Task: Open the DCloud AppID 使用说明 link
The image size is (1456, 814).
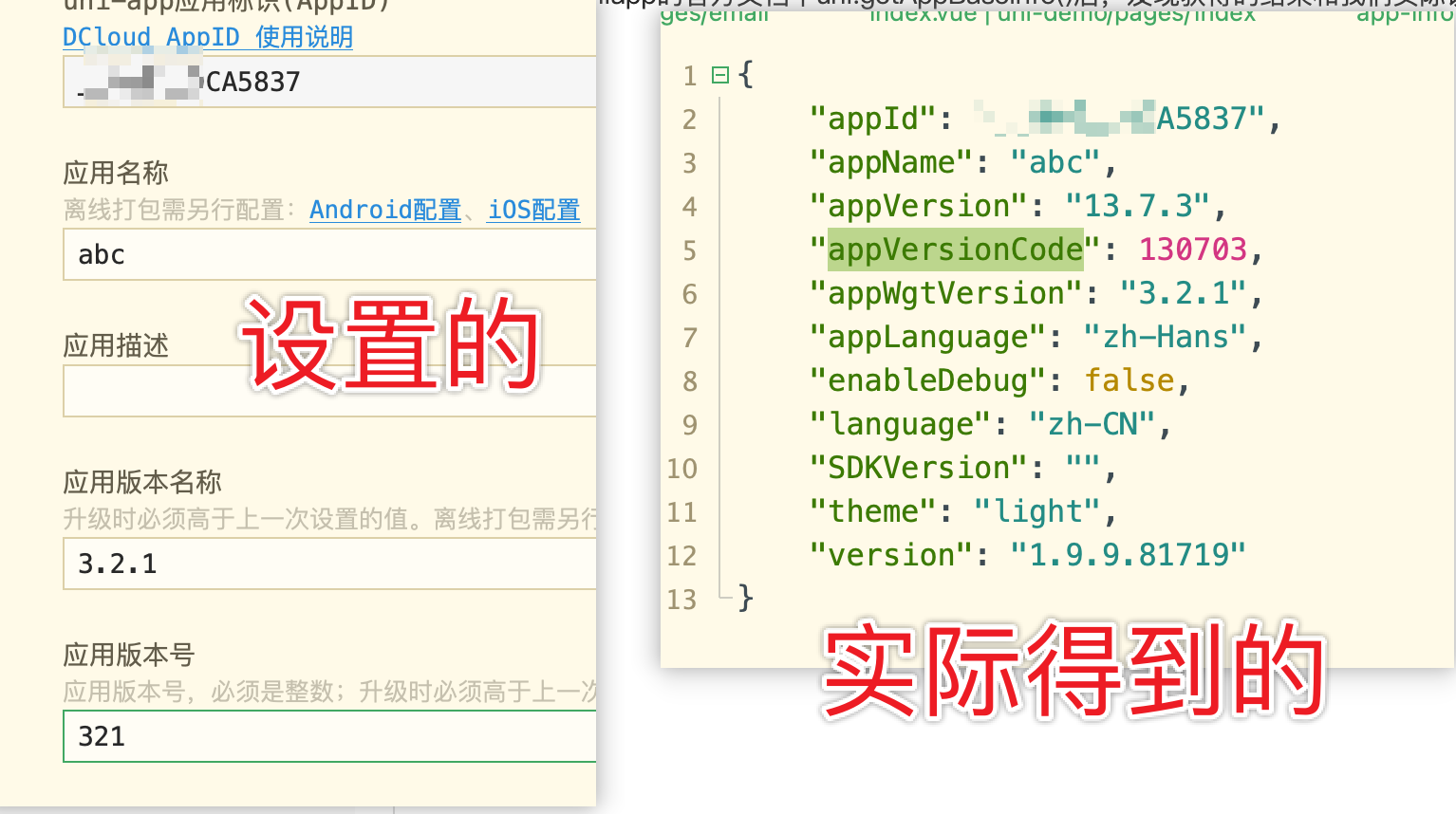Action: click(x=207, y=37)
